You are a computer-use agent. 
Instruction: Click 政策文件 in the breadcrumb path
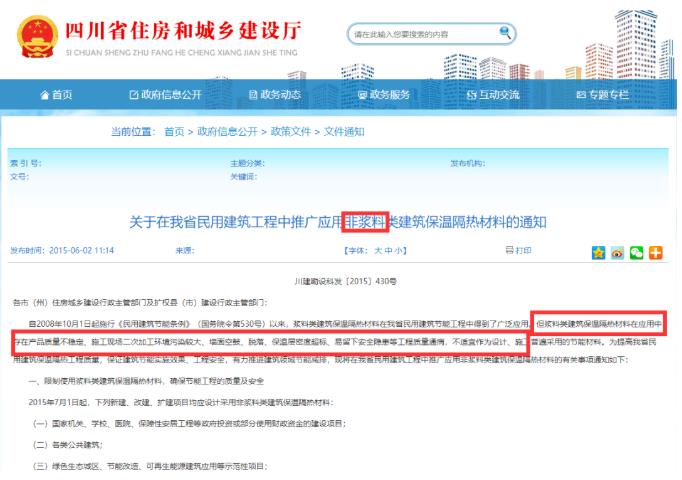tap(288, 132)
